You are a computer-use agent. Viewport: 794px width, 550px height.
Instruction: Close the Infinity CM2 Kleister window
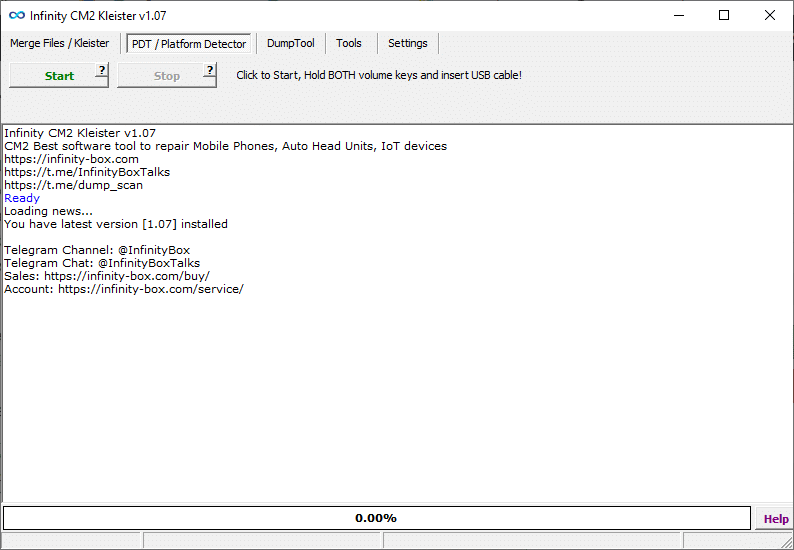(x=770, y=15)
